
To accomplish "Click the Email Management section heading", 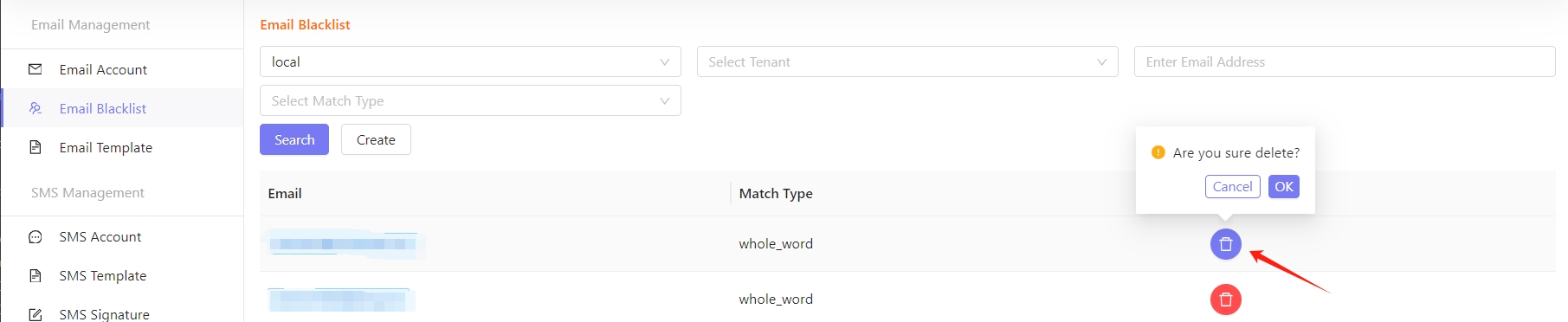I will (90, 24).
